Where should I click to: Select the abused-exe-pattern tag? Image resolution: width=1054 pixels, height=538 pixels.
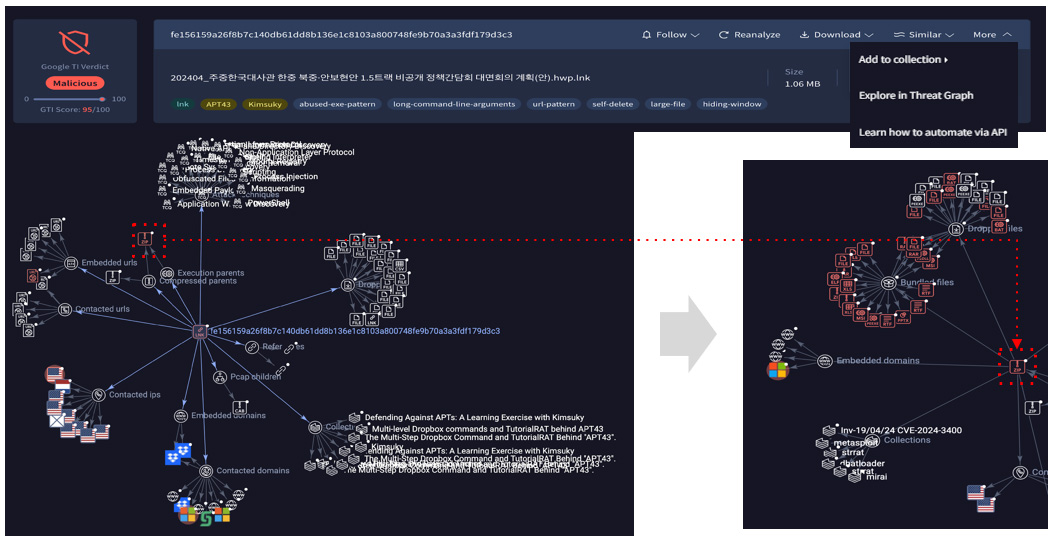(337, 104)
